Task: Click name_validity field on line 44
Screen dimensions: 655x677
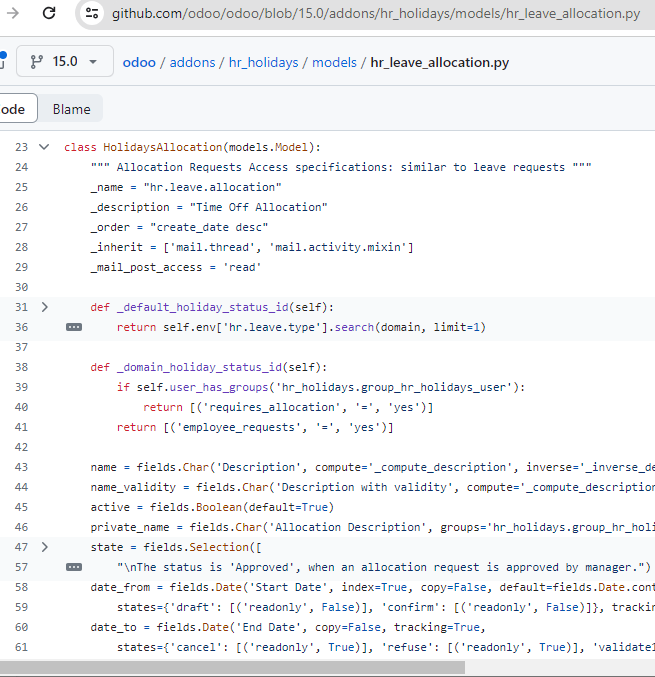Action: pyautogui.click(x=133, y=487)
